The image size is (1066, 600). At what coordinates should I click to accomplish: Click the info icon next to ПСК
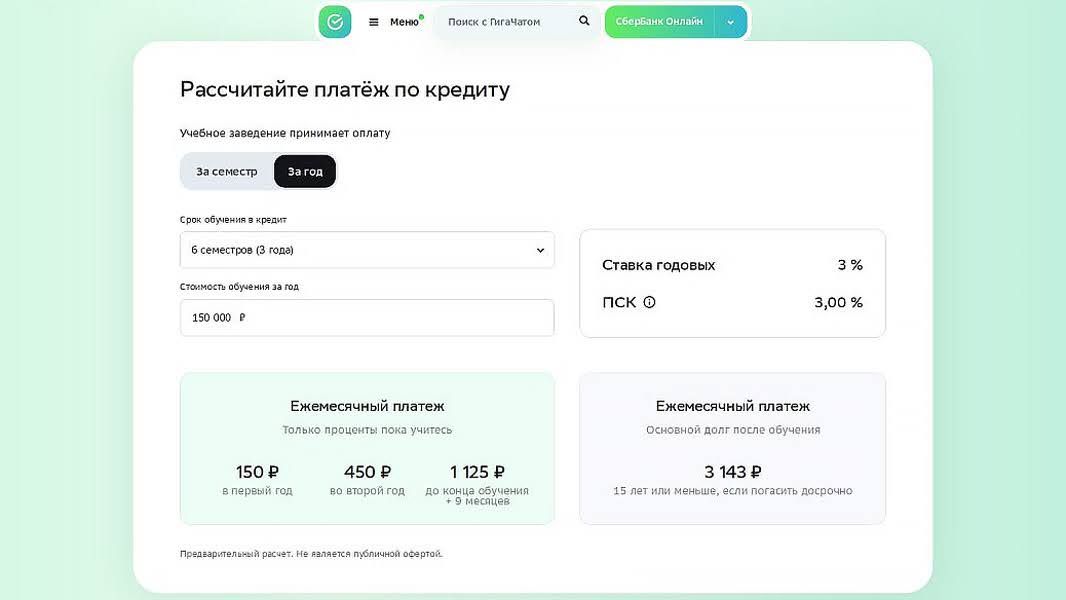point(649,302)
